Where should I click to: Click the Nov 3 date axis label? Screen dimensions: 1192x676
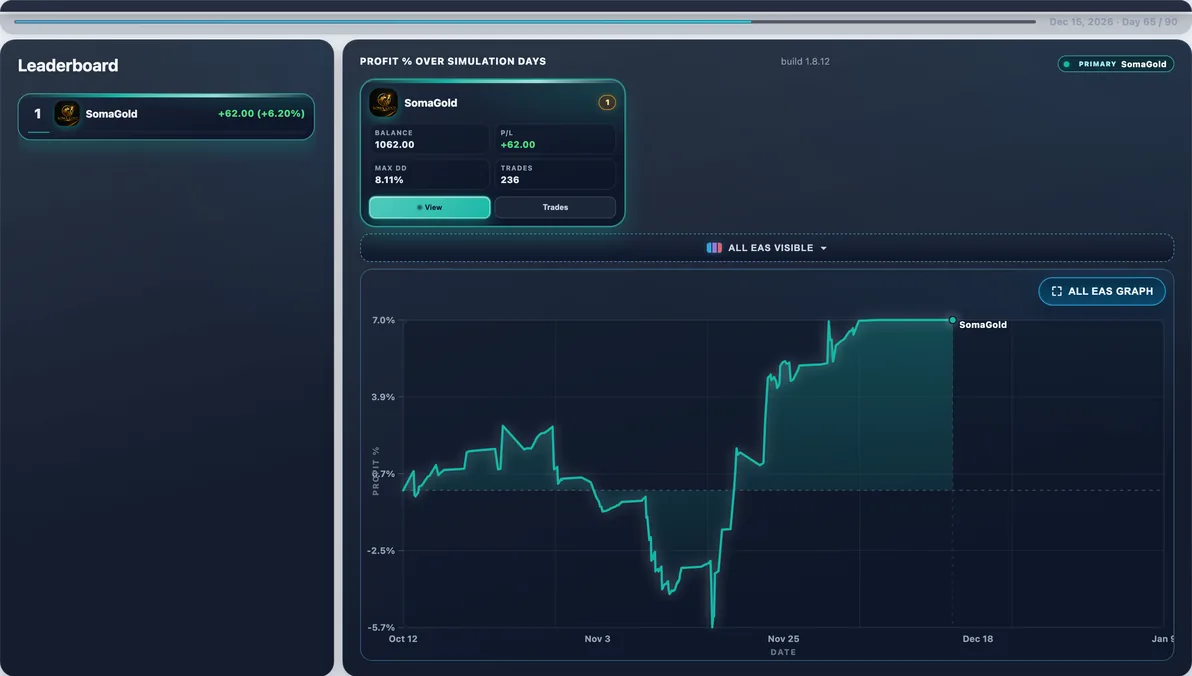click(598, 639)
